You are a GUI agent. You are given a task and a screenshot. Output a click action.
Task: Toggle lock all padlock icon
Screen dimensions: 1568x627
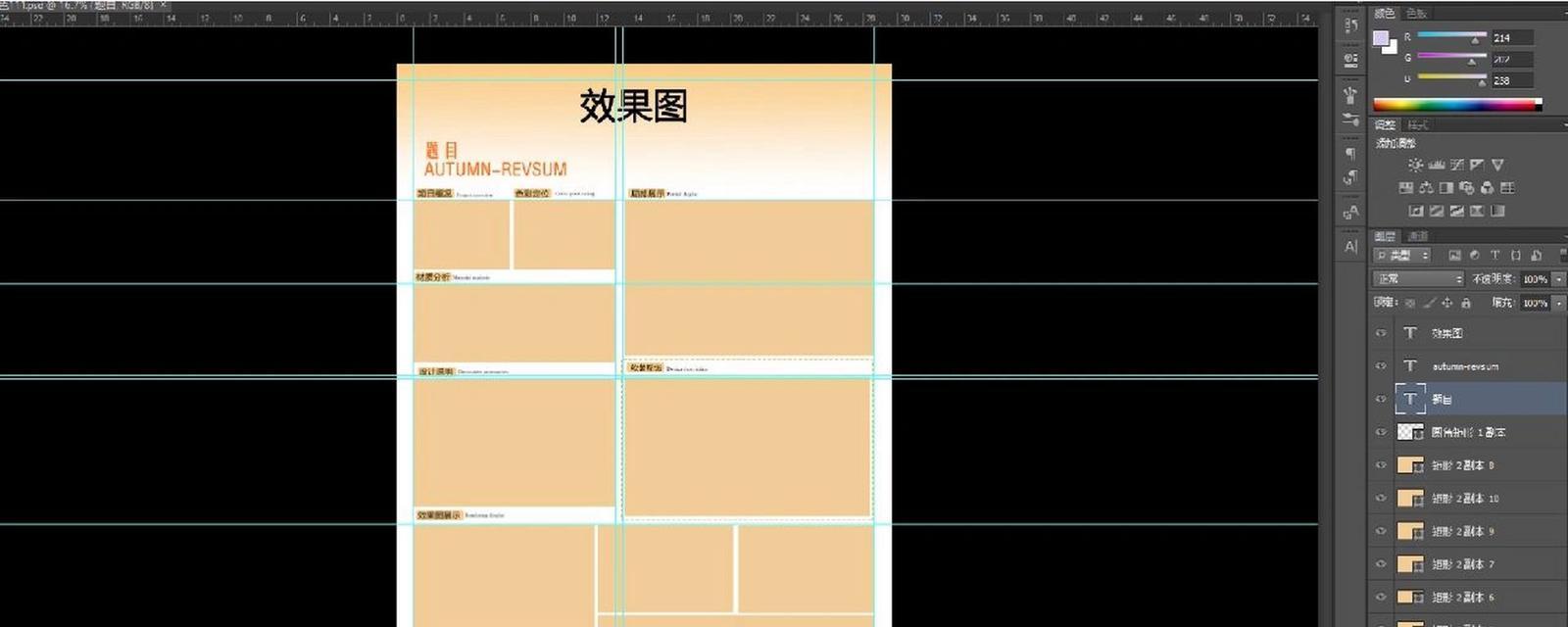[1465, 303]
